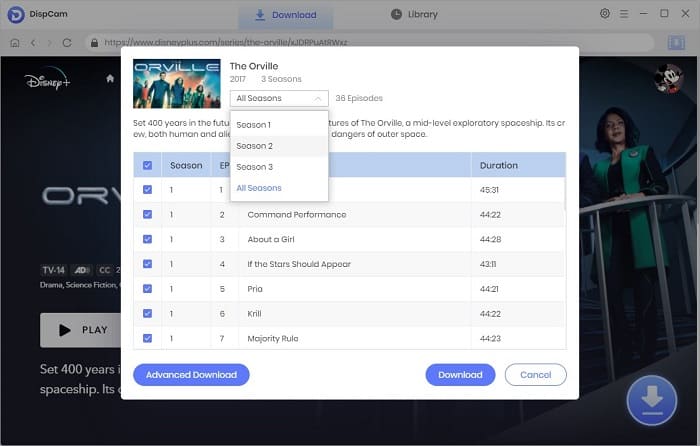Click the 44:21 duration value

489,289
